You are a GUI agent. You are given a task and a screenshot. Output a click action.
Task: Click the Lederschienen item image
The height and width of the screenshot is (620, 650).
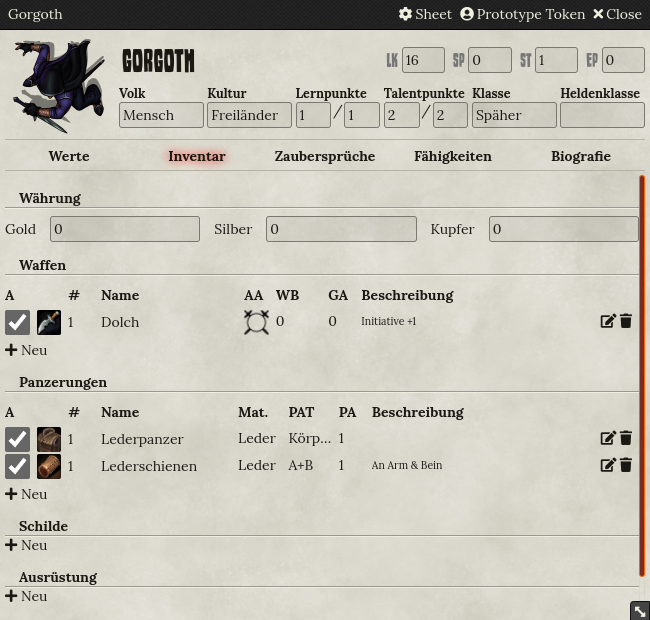click(49, 466)
